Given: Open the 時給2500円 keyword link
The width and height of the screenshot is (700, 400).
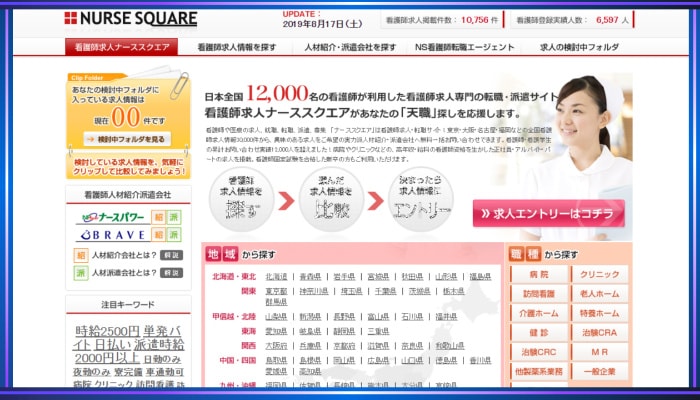Looking at the screenshot, I should [108, 331].
